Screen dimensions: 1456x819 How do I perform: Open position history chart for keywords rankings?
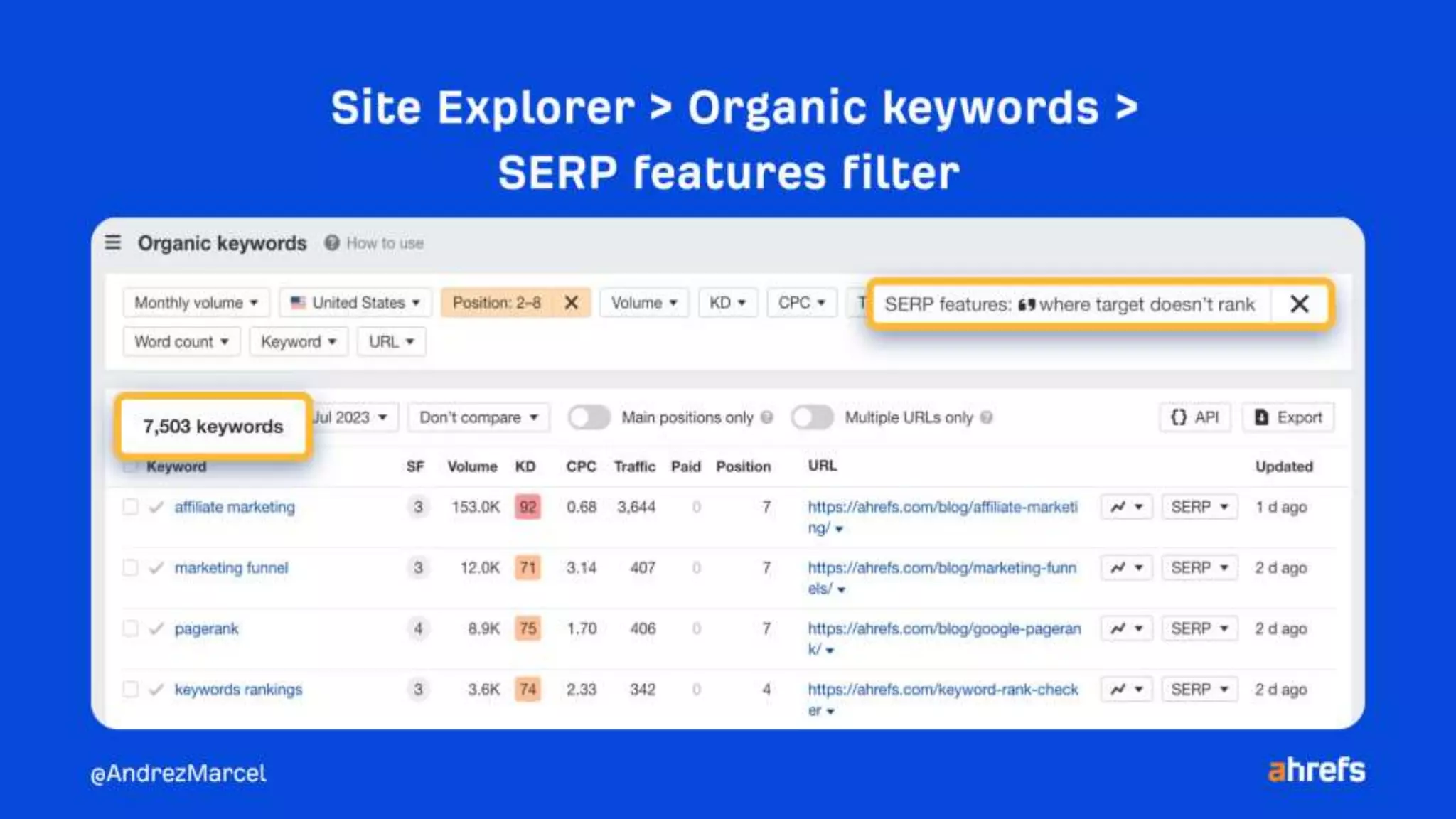click(1126, 689)
